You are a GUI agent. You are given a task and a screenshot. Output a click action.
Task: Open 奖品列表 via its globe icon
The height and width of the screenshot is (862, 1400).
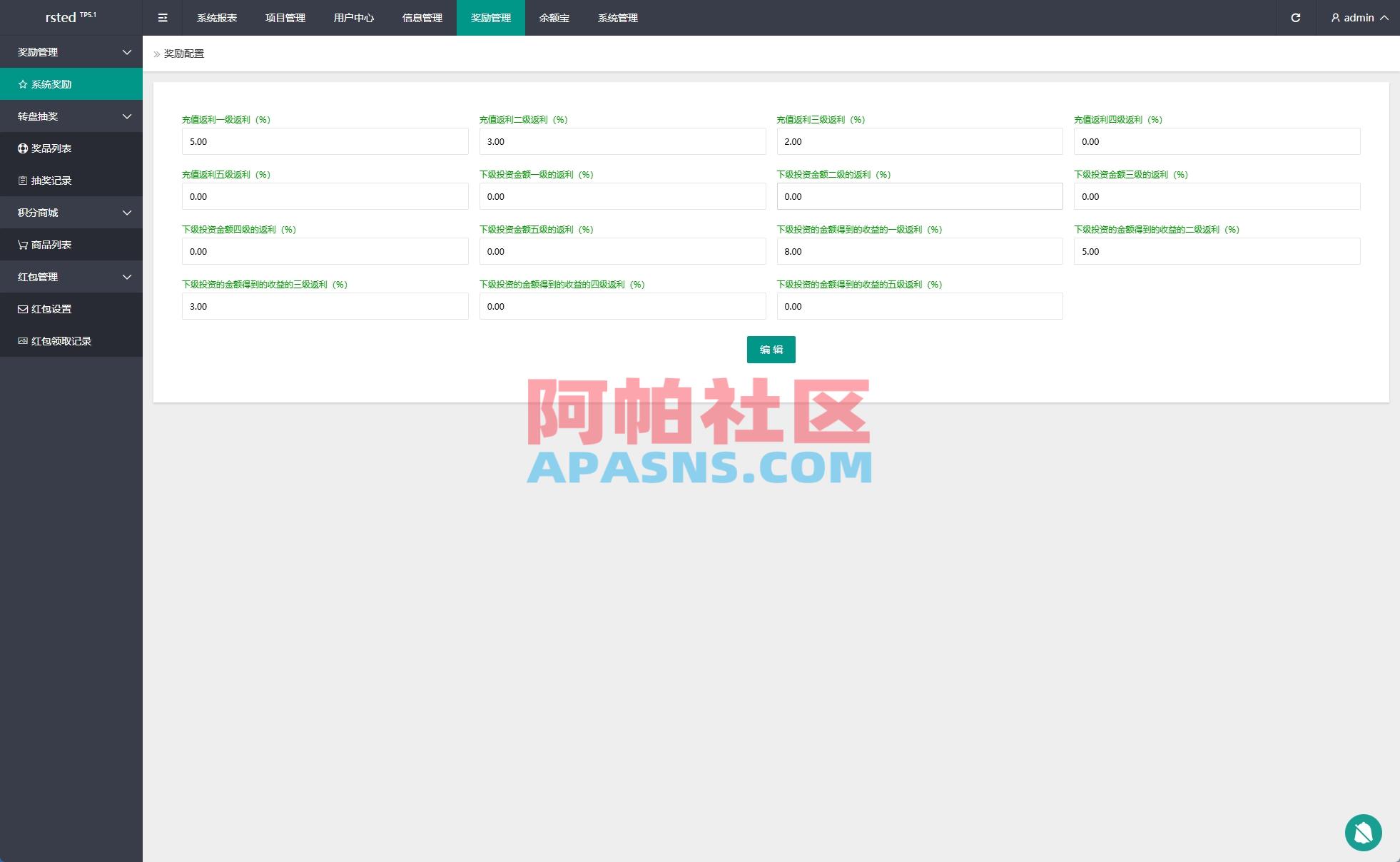[x=22, y=148]
